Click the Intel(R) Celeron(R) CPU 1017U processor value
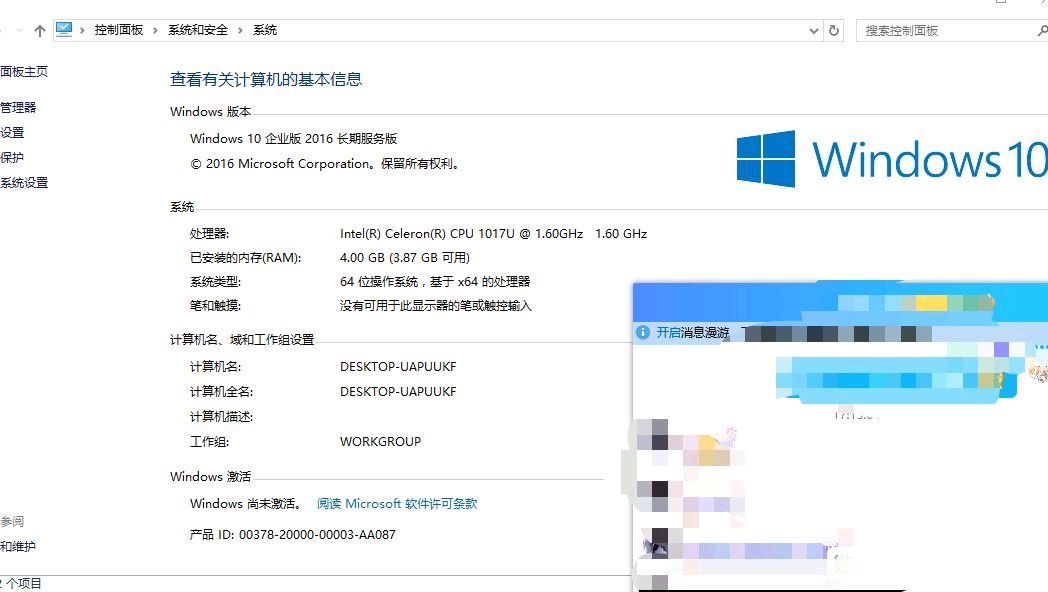Viewport: 1048px width, 592px height. tap(493, 234)
